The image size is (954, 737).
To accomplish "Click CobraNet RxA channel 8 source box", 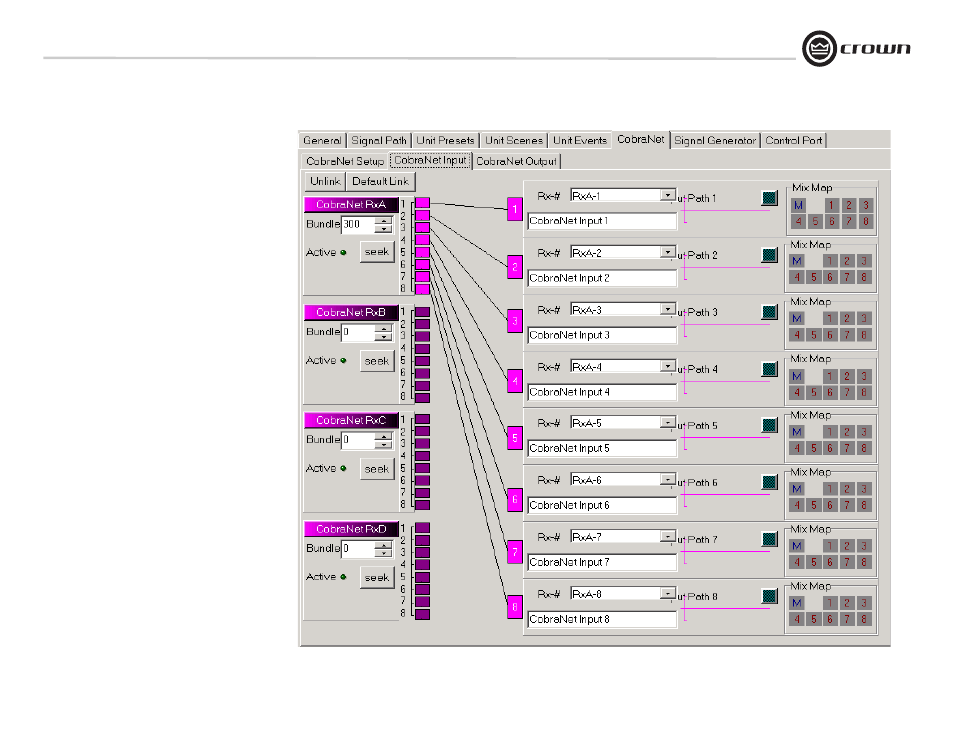I will [x=422, y=289].
